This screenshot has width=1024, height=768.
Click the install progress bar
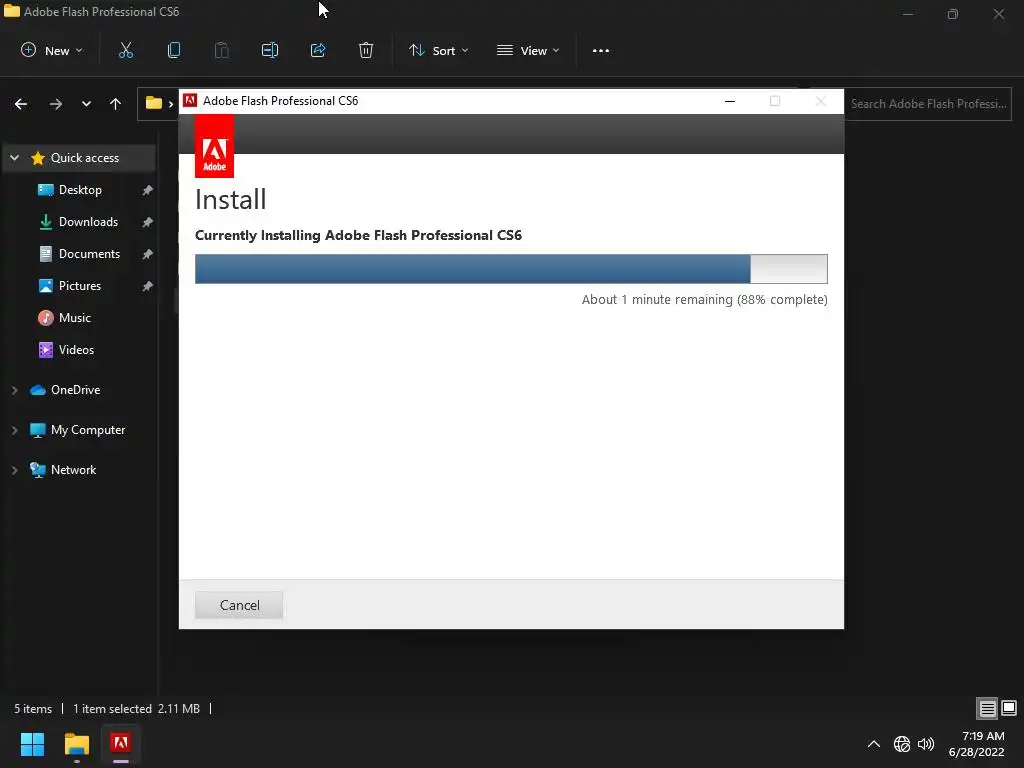511,269
